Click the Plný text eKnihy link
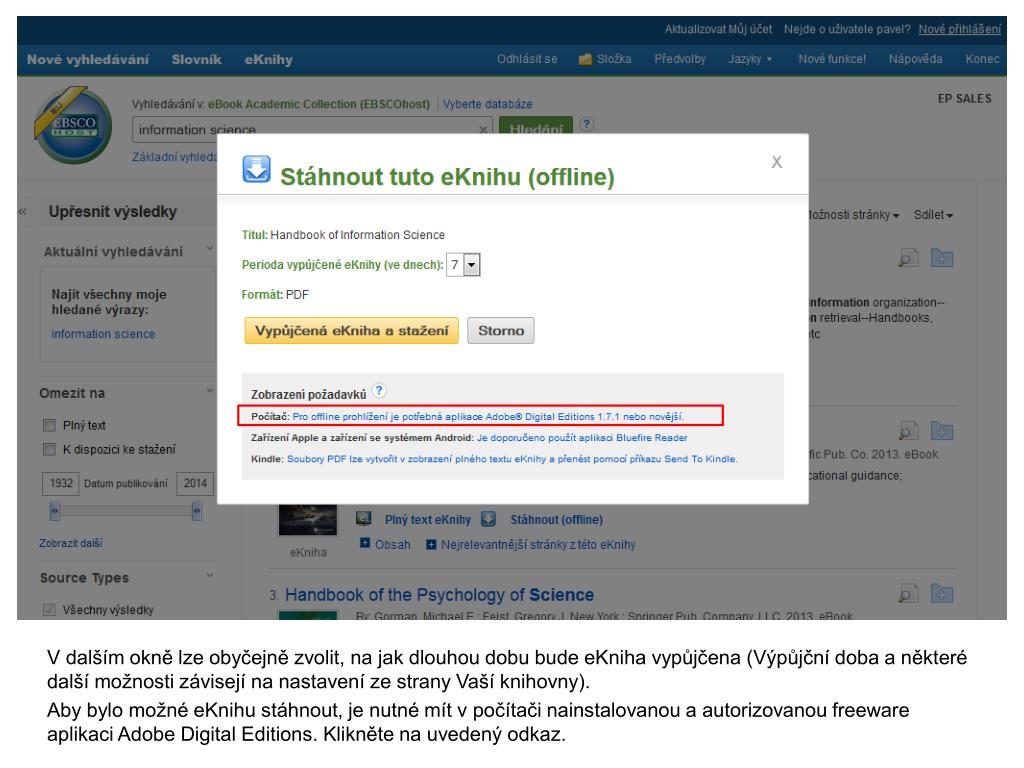This screenshot has height=768, width=1024. point(428,520)
